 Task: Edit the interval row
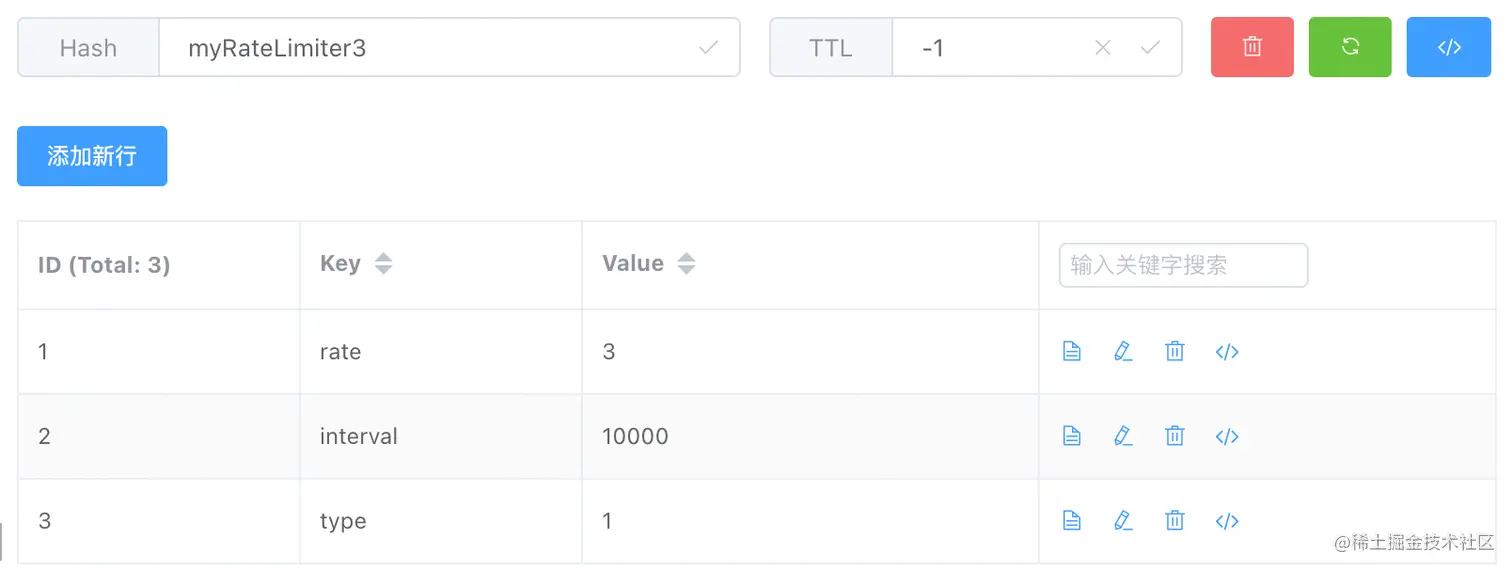[x=1123, y=436]
